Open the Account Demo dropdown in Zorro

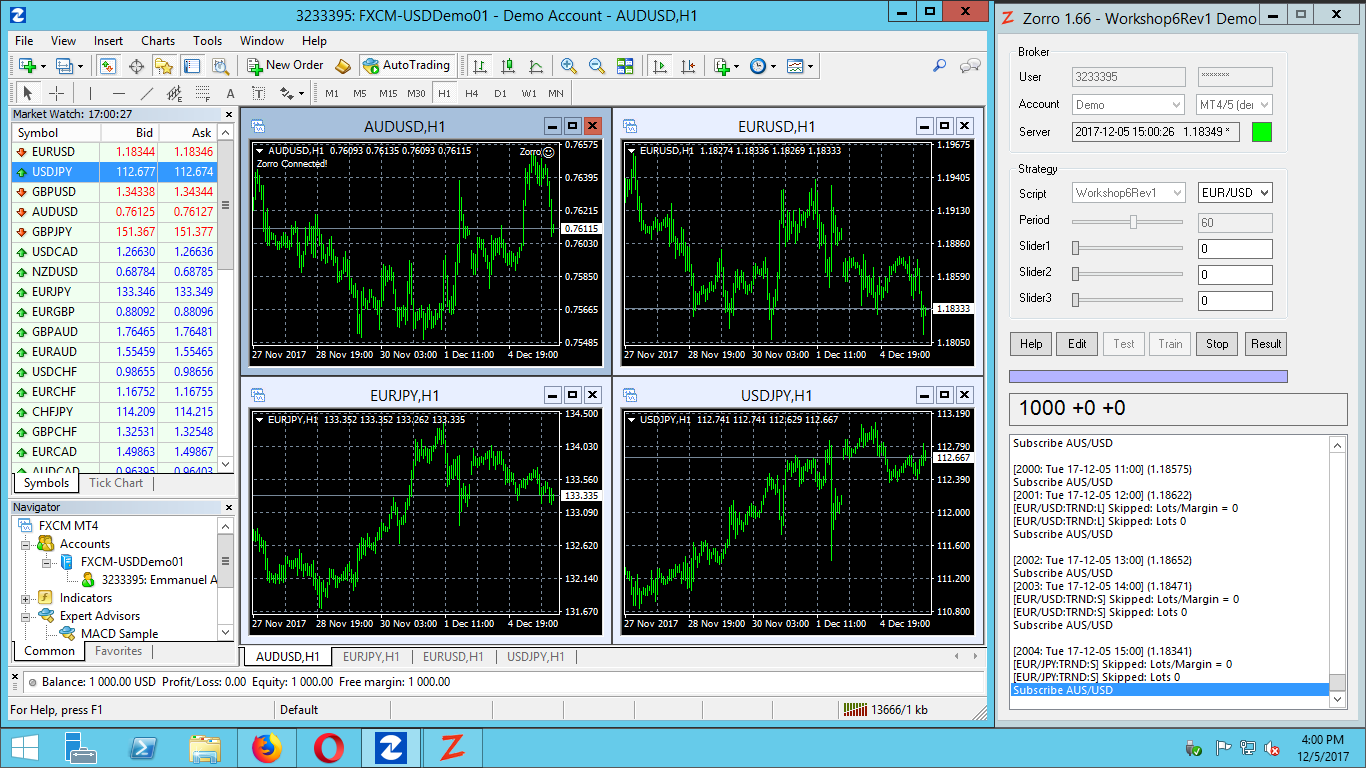click(1128, 105)
